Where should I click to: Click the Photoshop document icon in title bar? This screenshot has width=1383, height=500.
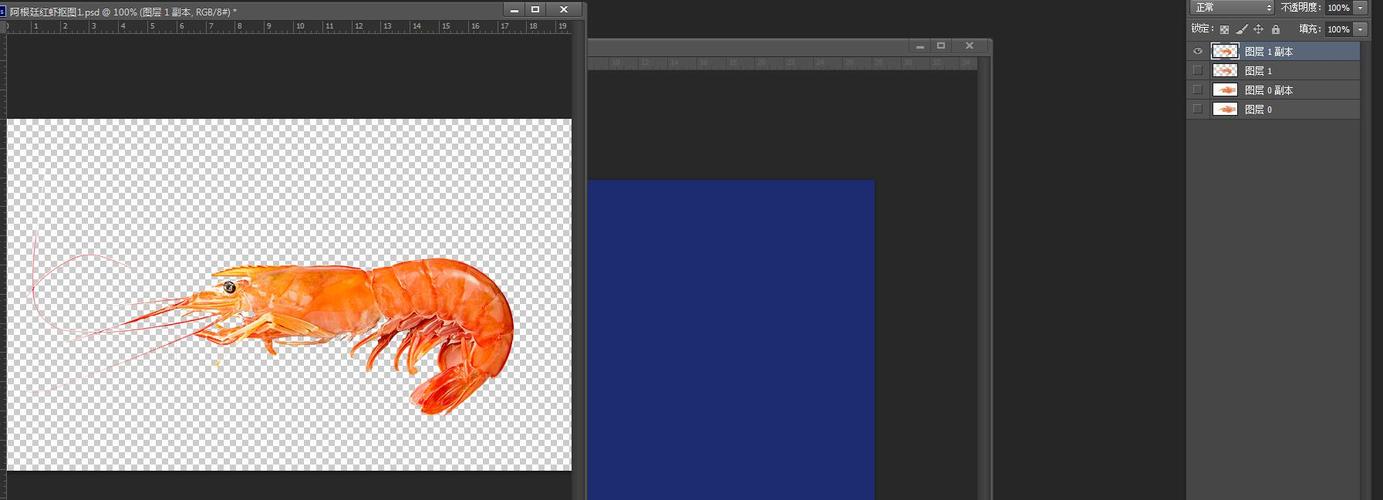(3, 10)
